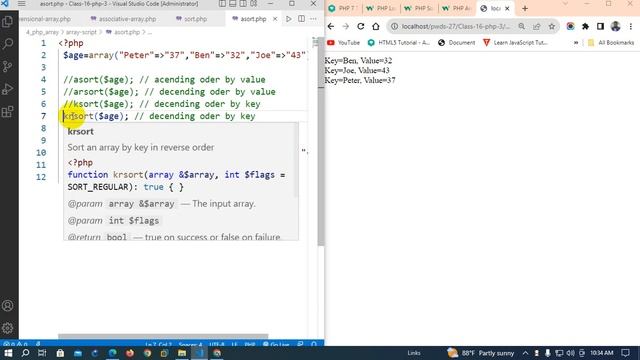The image size is (640, 360).
Task: Open Chrome profile avatar
Action: point(616,26)
